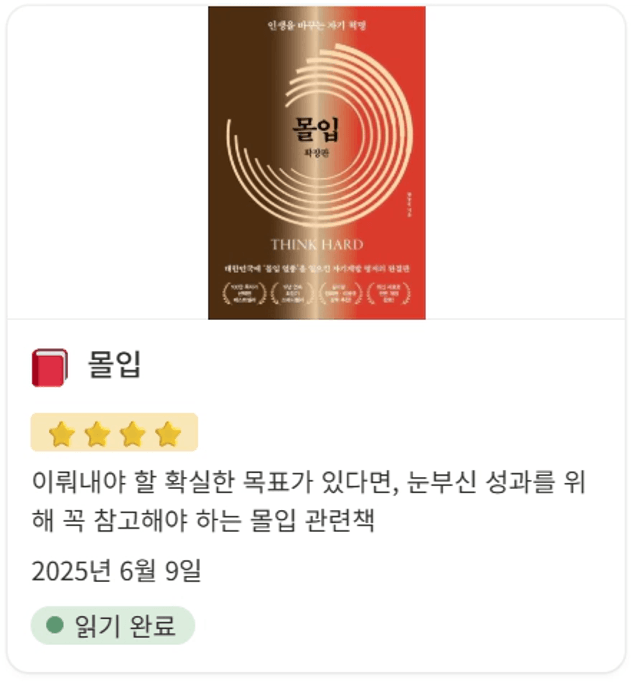The image size is (640, 687).
Task: Click the cover subtitle 인생을 바꾸는 자기 혁명
Action: 317,25
